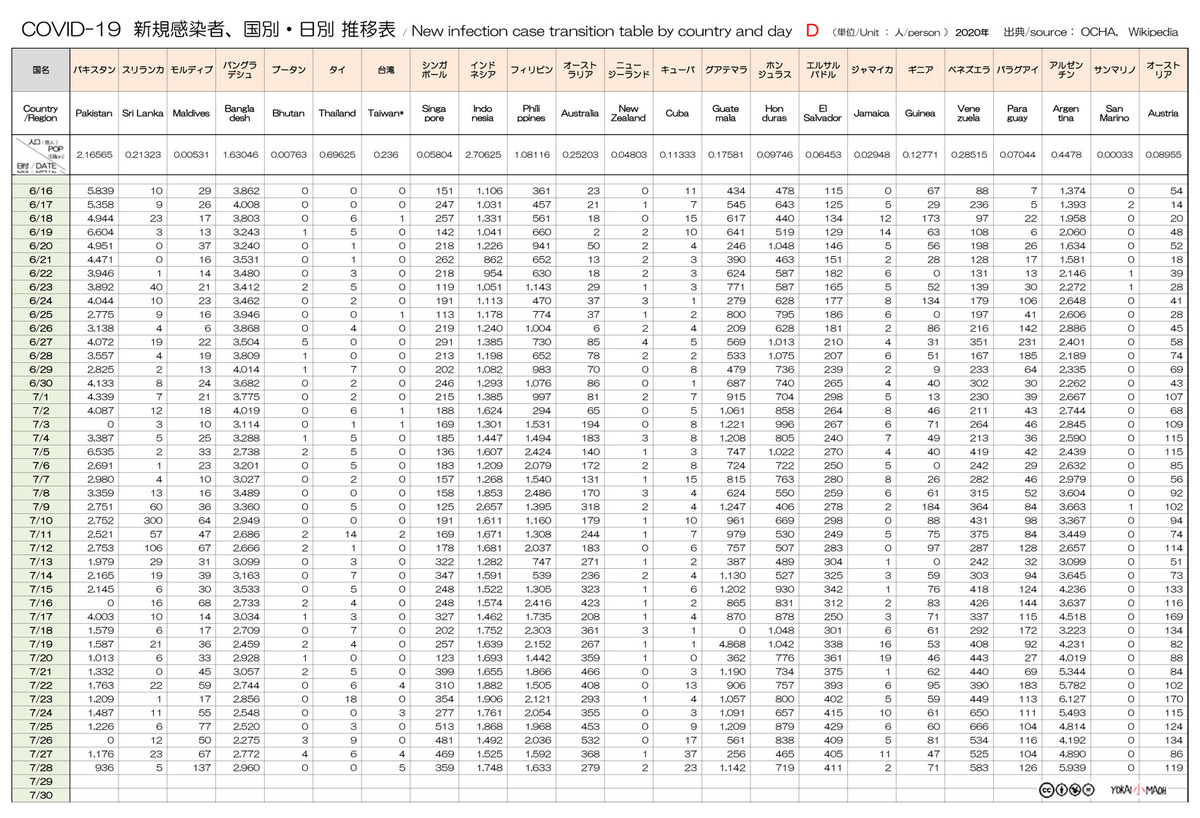Click Austria's 170 value on 7/23
Viewport: 1200px width, 818px height.
click(x=1174, y=700)
